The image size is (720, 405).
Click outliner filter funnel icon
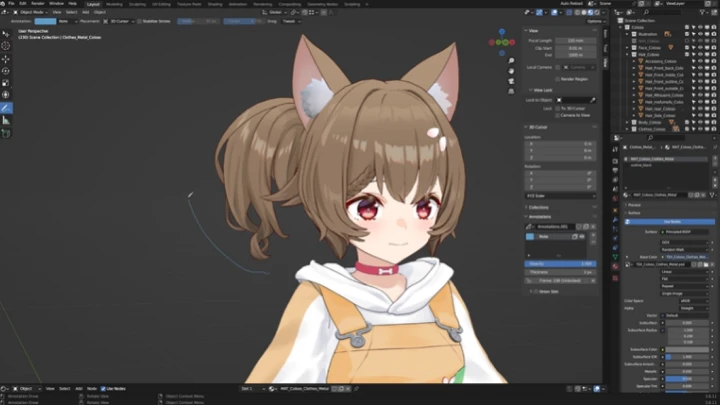702,12
